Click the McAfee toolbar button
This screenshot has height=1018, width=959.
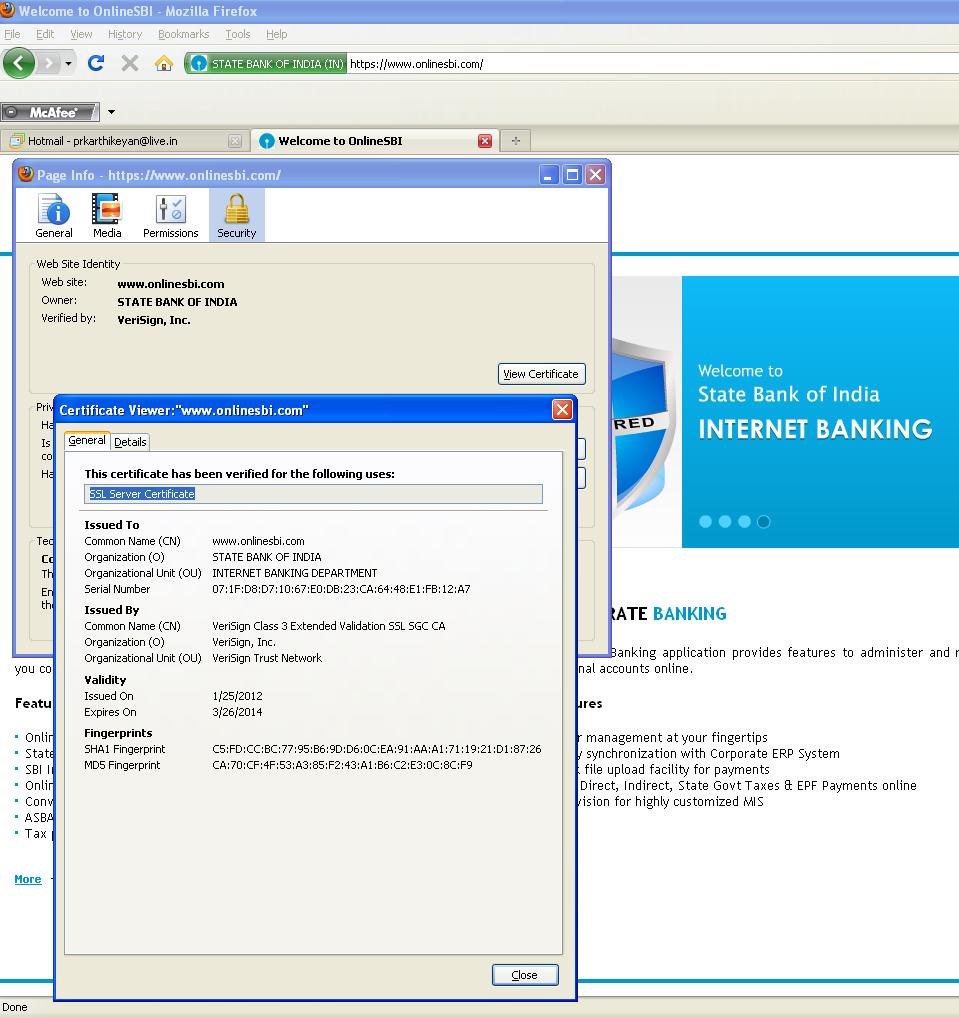pyautogui.click(x=50, y=112)
